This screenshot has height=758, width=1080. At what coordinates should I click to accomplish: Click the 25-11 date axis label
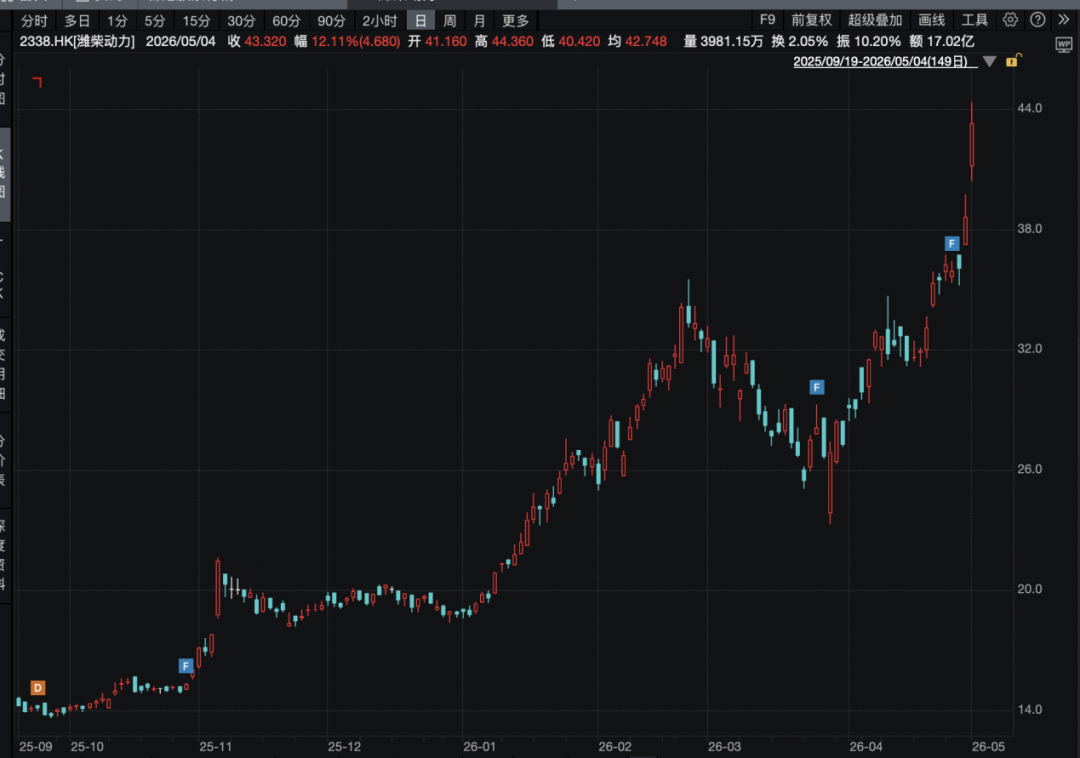(216, 746)
